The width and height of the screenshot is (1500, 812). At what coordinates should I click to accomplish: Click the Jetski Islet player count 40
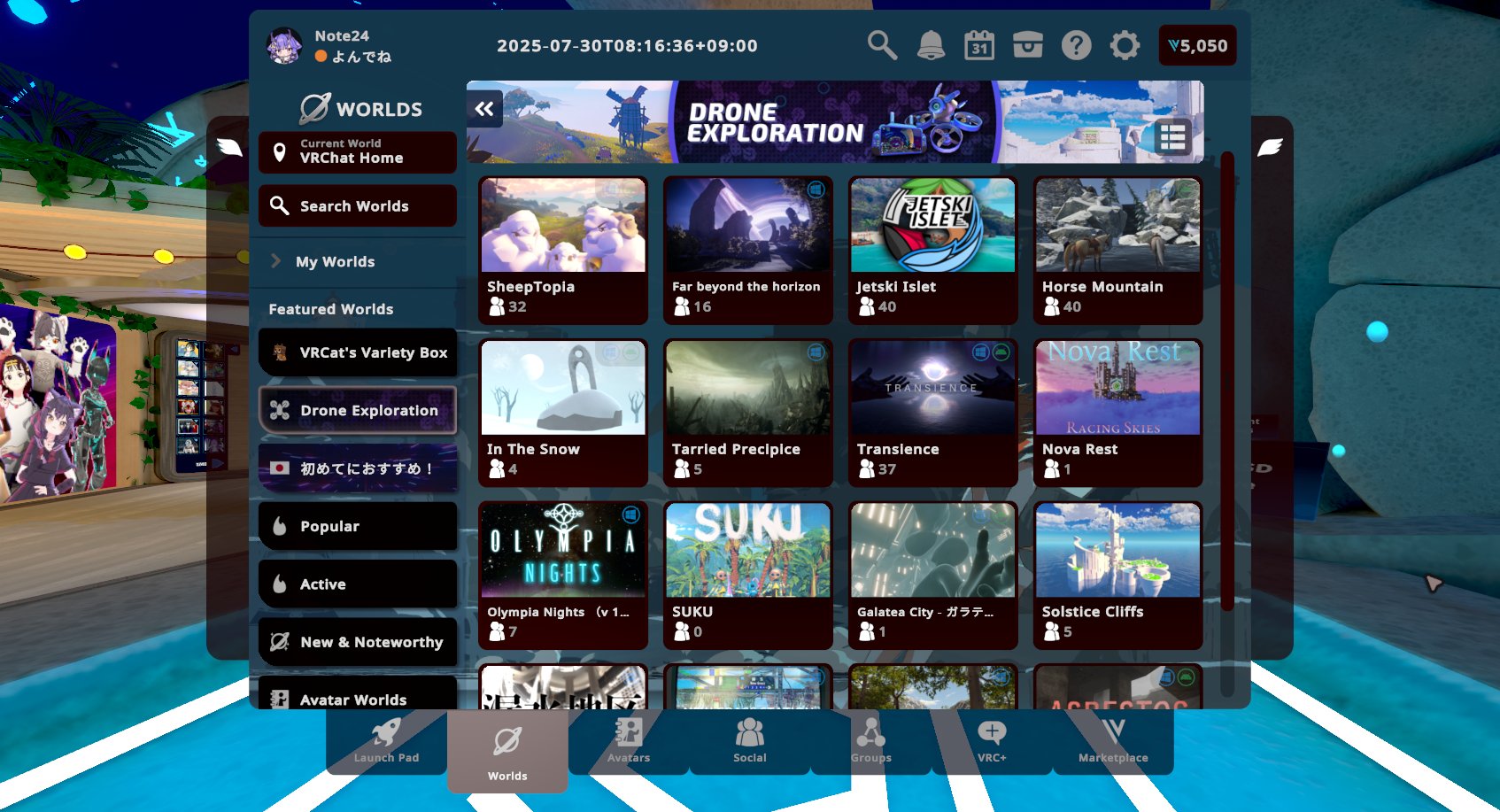pos(878,306)
